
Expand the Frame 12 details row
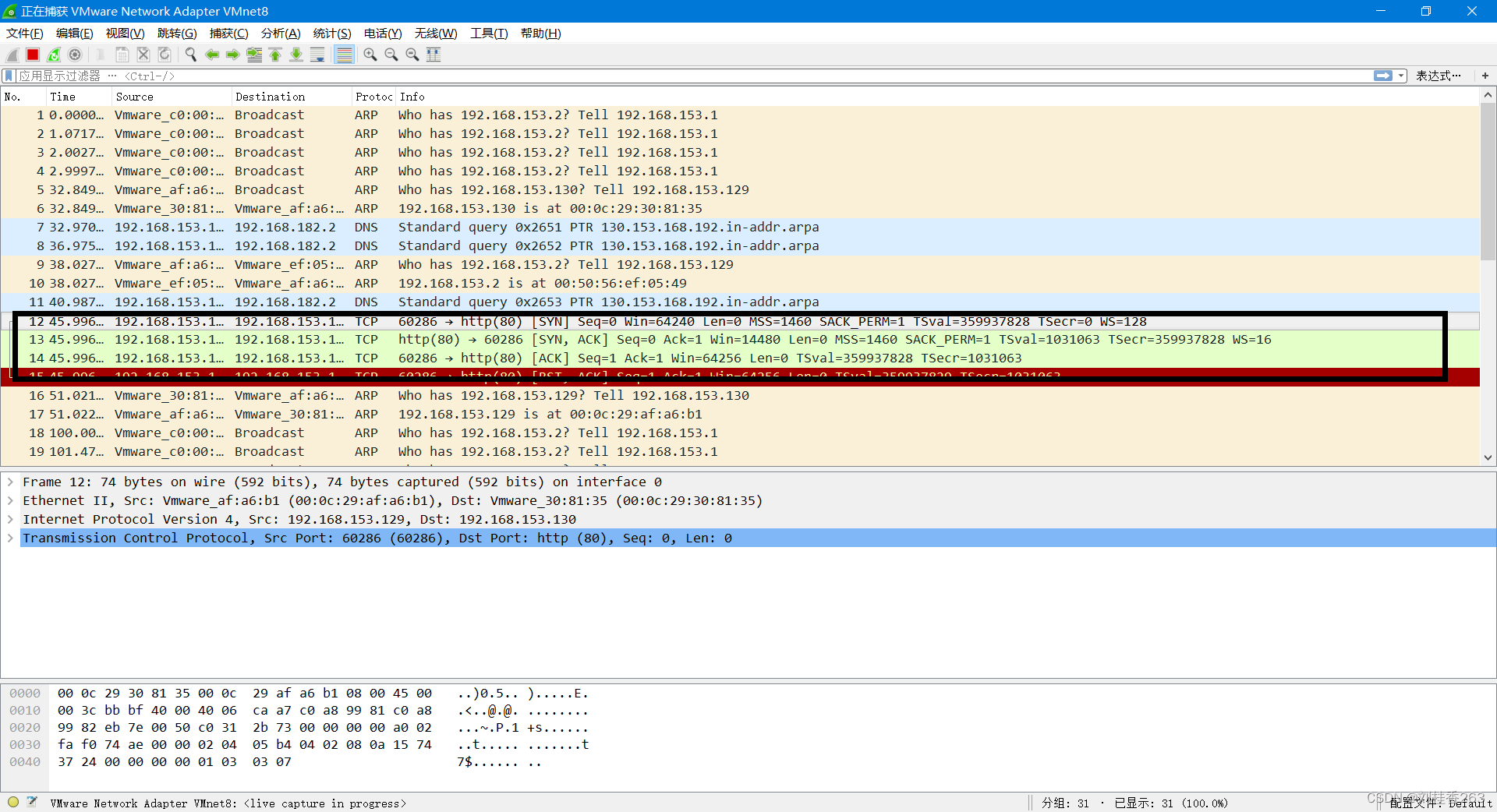click(x=10, y=482)
